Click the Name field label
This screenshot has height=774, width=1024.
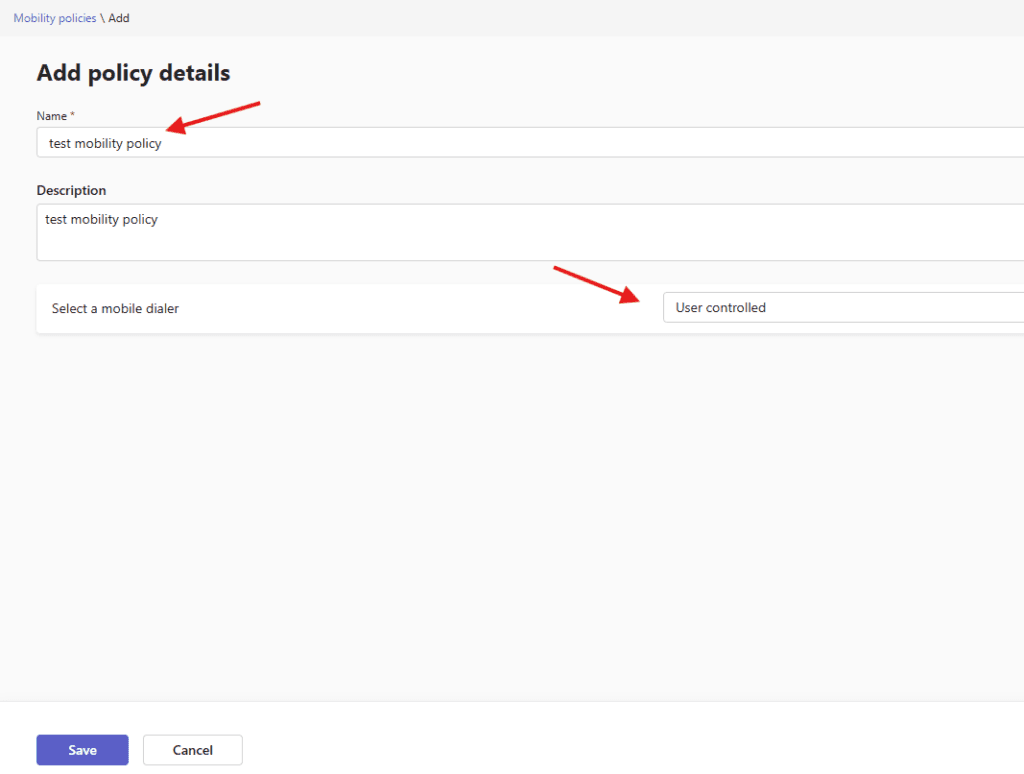pyautogui.click(x=50, y=116)
